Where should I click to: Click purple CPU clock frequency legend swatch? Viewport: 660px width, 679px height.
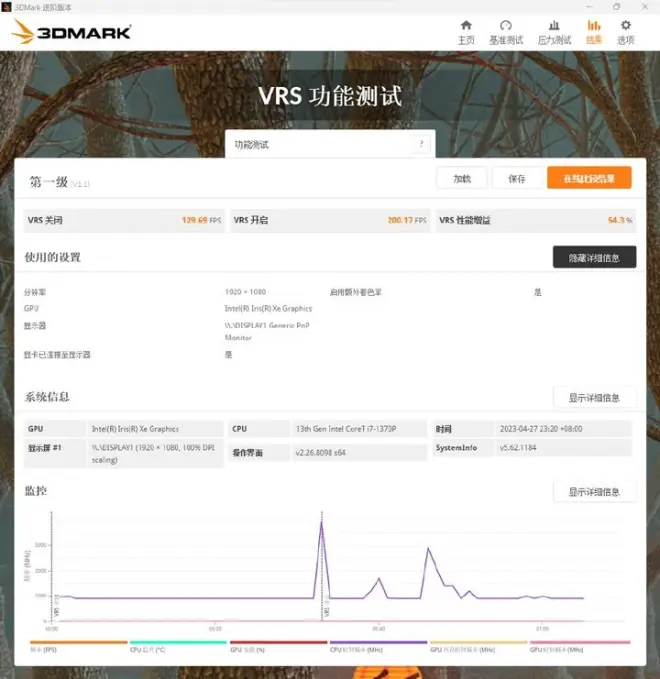[378, 643]
